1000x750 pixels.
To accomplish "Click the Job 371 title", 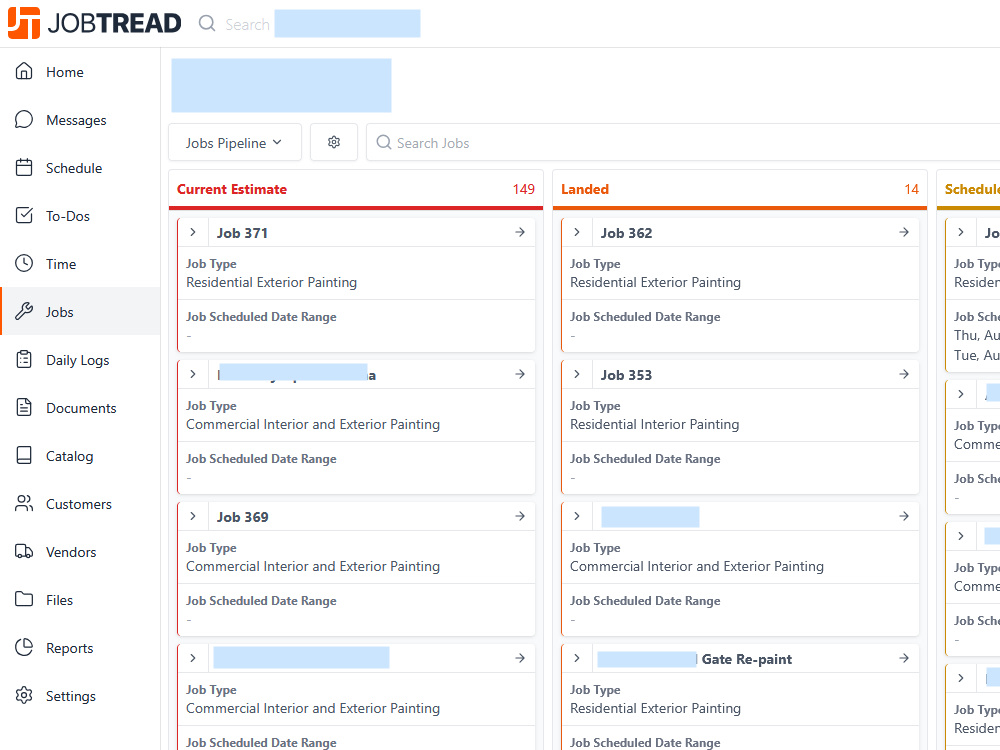I will tap(242, 233).
